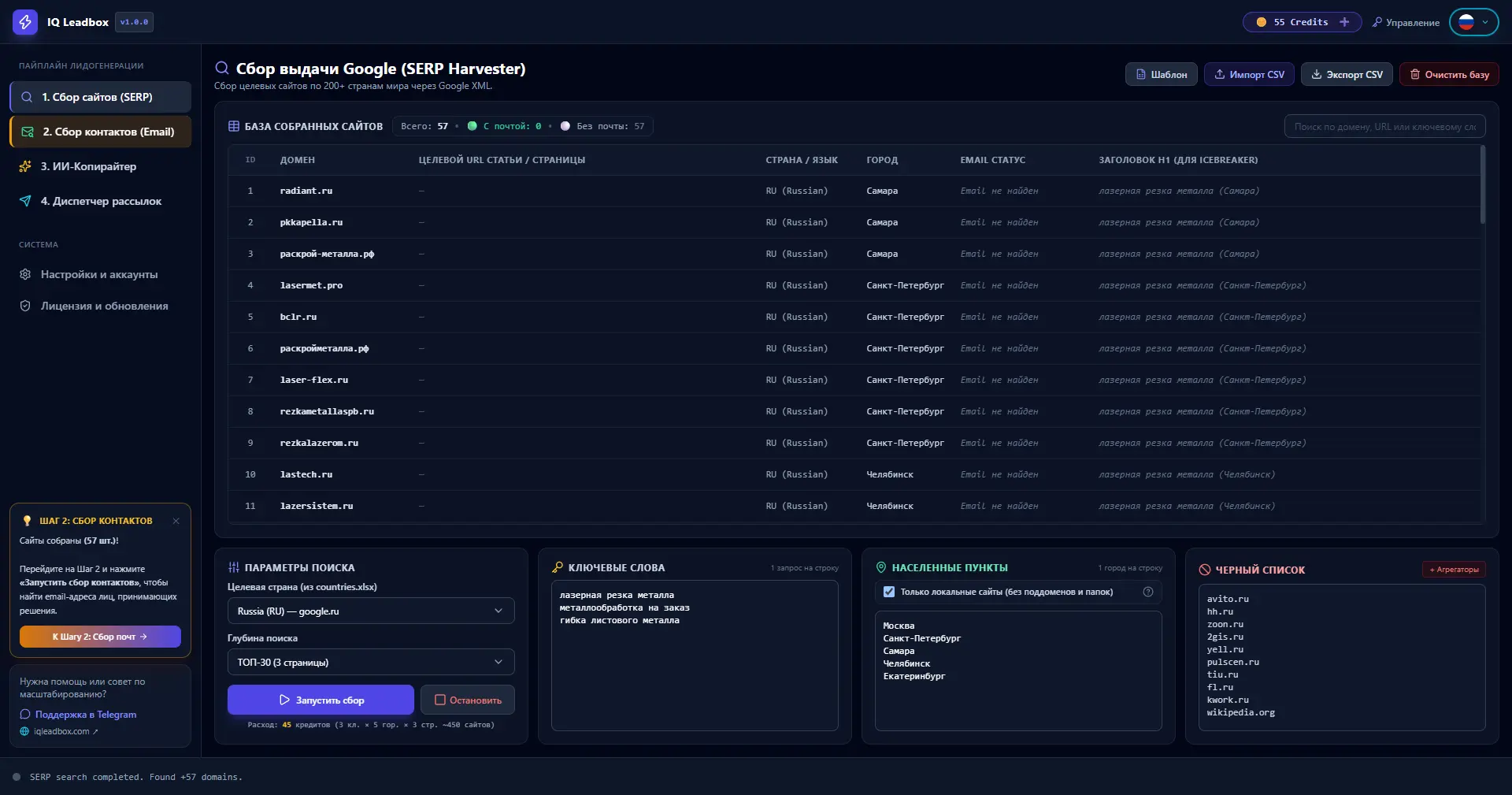Click the Управление link
This screenshot has height=795, width=1512.
pyautogui.click(x=1413, y=22)
